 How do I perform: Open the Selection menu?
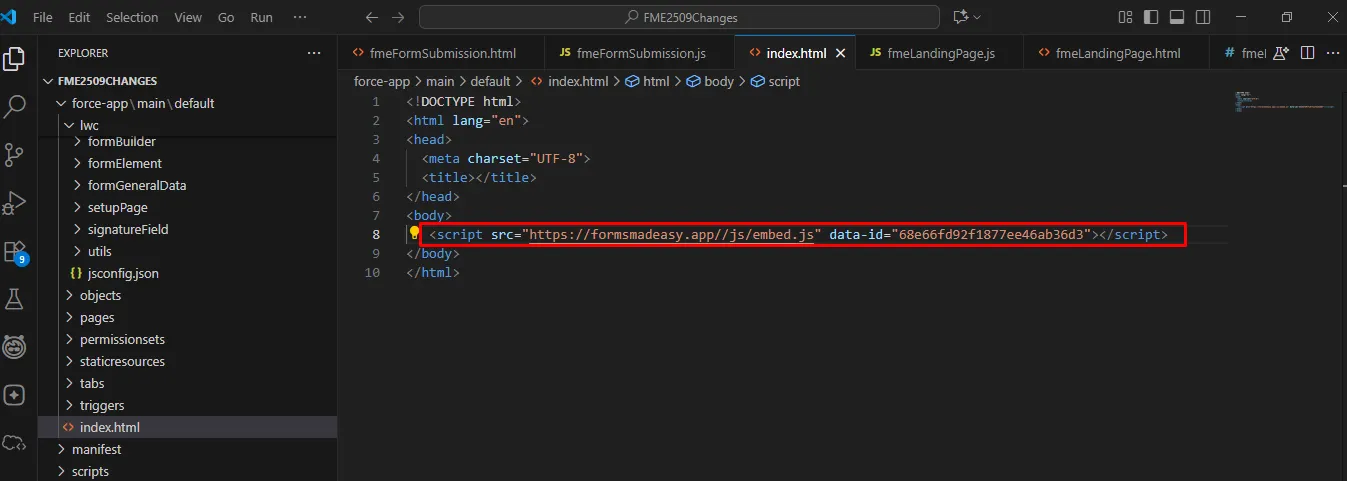131,17
